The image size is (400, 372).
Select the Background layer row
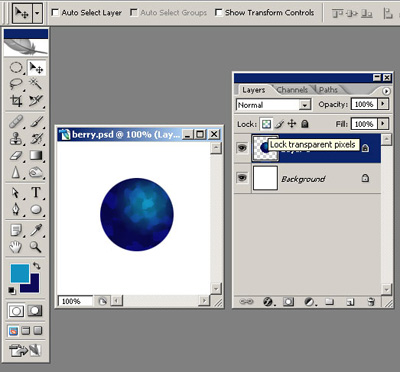[x=307, y=178]
